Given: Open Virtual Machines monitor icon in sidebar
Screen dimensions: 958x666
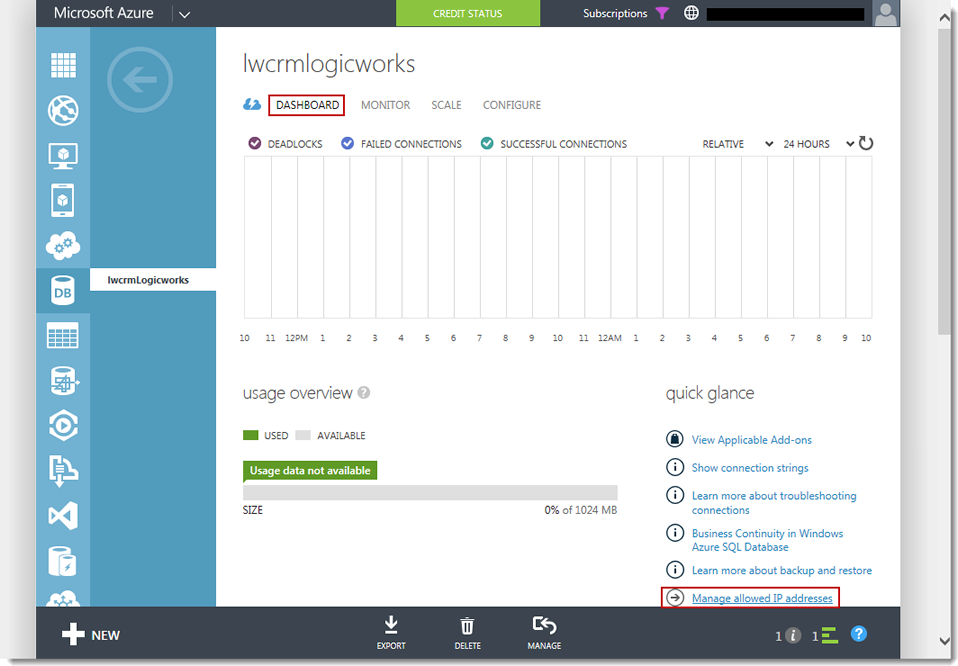Looking at the screenshot, I should [x=63, y=156].
